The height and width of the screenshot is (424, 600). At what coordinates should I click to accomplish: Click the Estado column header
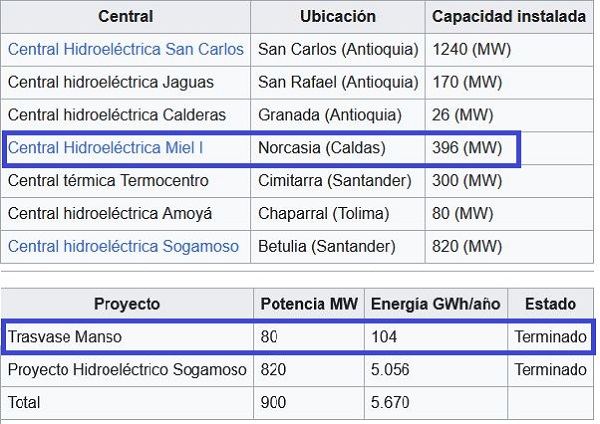point(550,304)
